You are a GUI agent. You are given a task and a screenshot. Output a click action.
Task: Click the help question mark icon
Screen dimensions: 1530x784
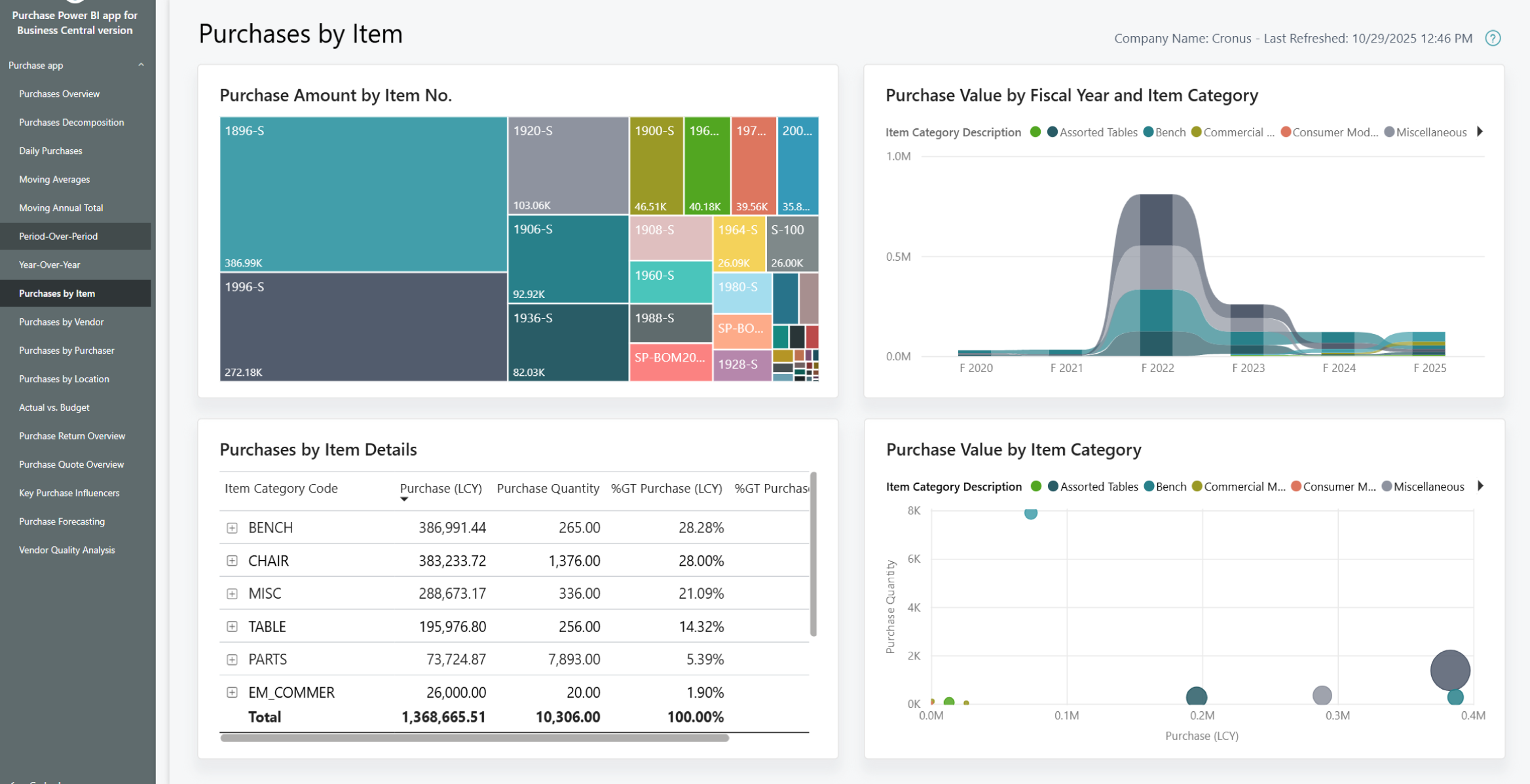click(1492, 38)
